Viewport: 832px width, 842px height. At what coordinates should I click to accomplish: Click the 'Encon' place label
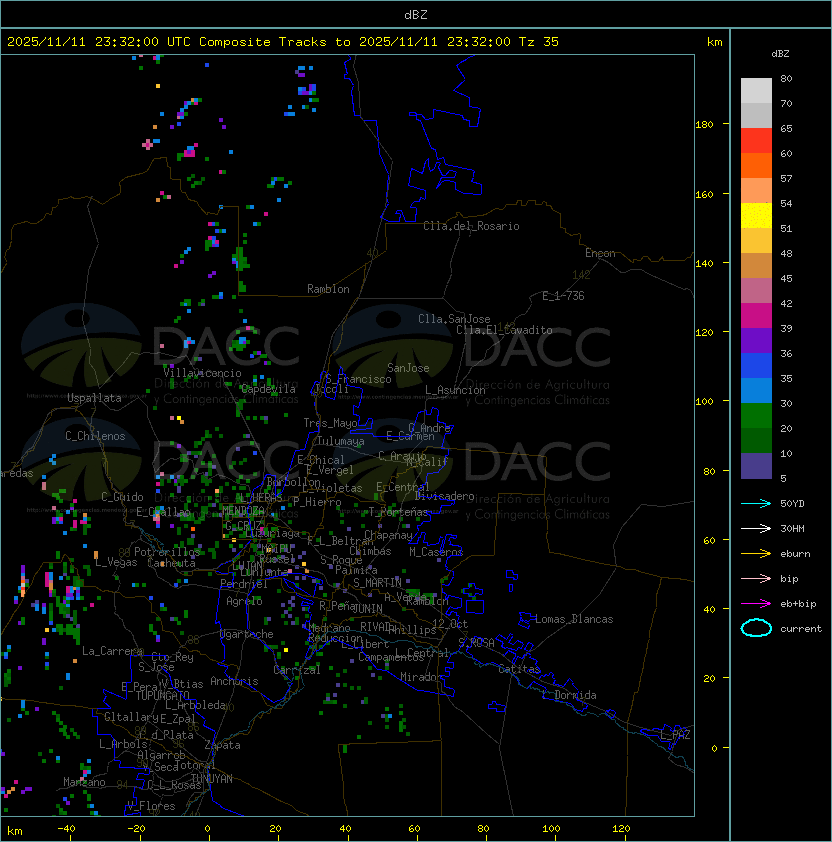pyautogui.click(x=600, y=253)
